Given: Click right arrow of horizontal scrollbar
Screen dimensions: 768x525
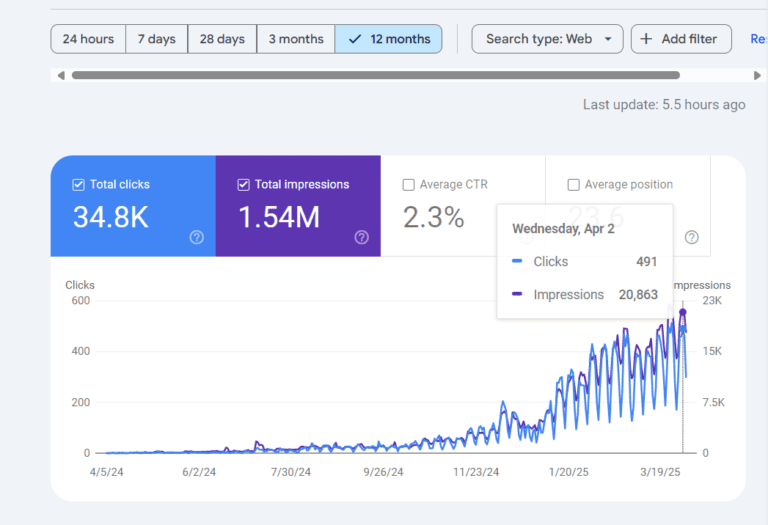Looking at the screenshot, I should 757,75.
